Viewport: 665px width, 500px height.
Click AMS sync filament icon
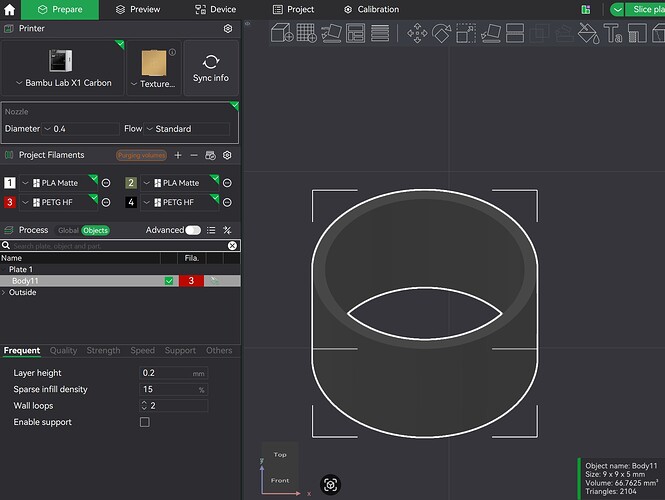(x=210, y=155)
